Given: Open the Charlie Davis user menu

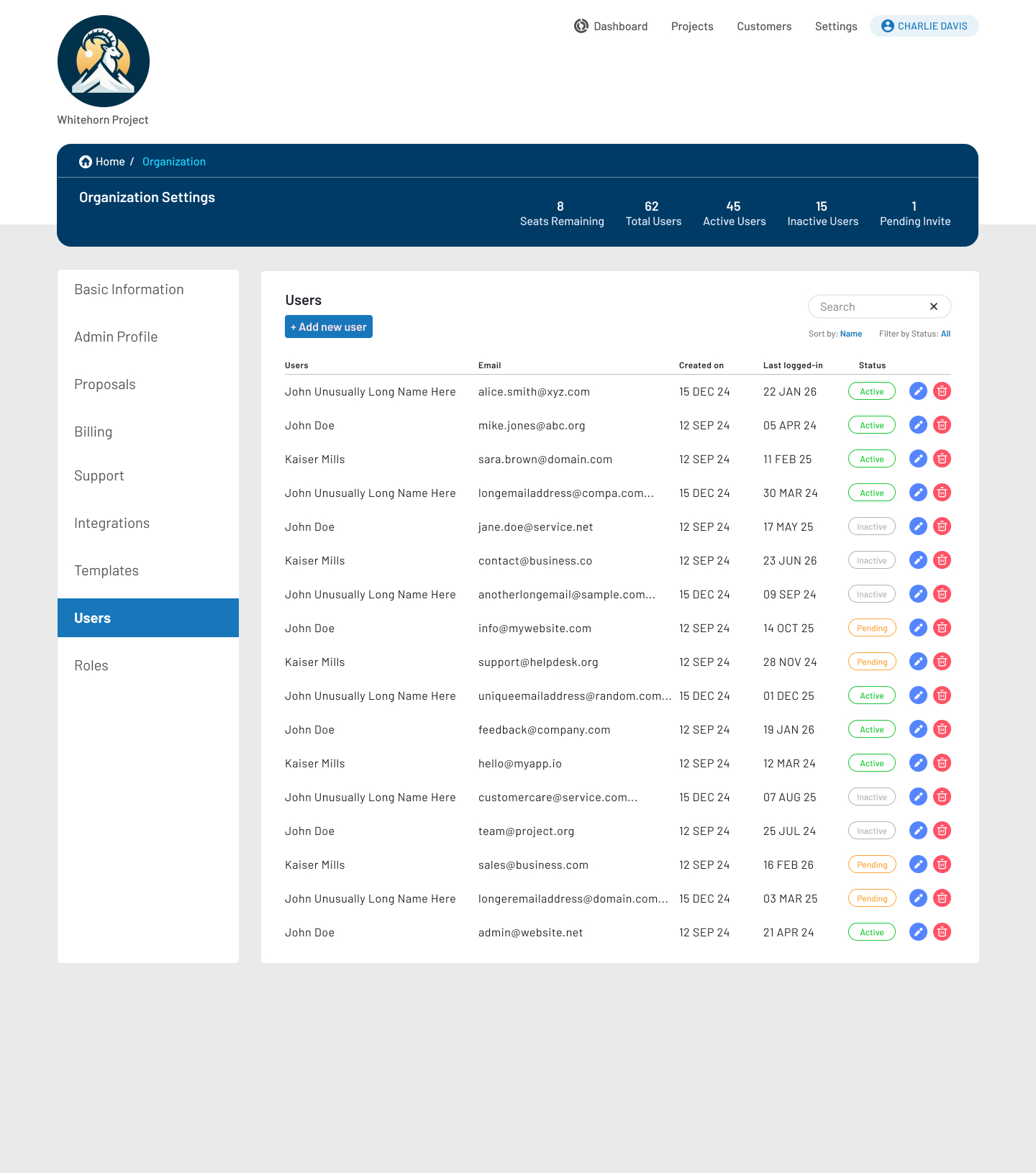Looking at the screenshot, I should click(924, 26).
